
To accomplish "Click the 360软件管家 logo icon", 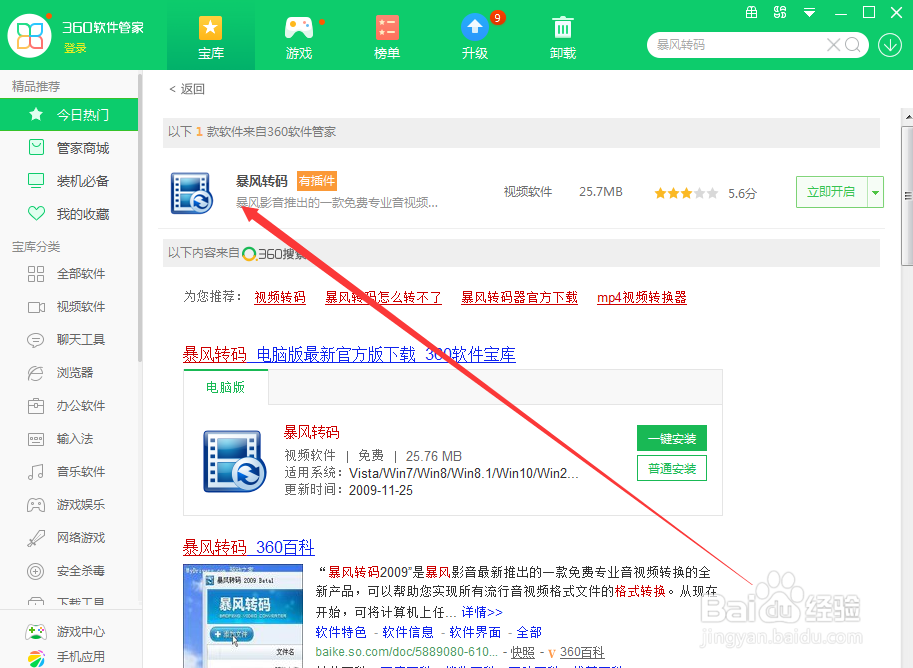I will pyautogui.click(x=30, y=36).
